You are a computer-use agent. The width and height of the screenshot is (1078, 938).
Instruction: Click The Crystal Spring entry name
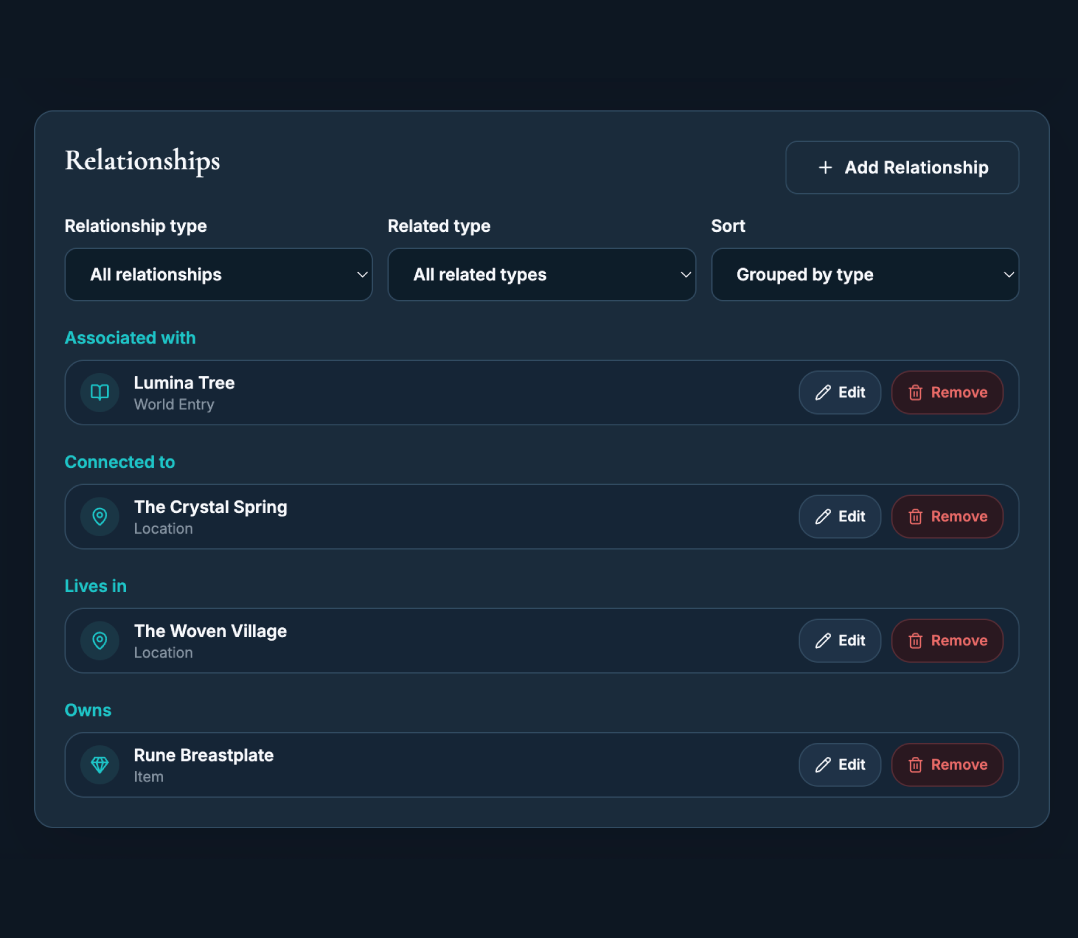click(210, 508)
